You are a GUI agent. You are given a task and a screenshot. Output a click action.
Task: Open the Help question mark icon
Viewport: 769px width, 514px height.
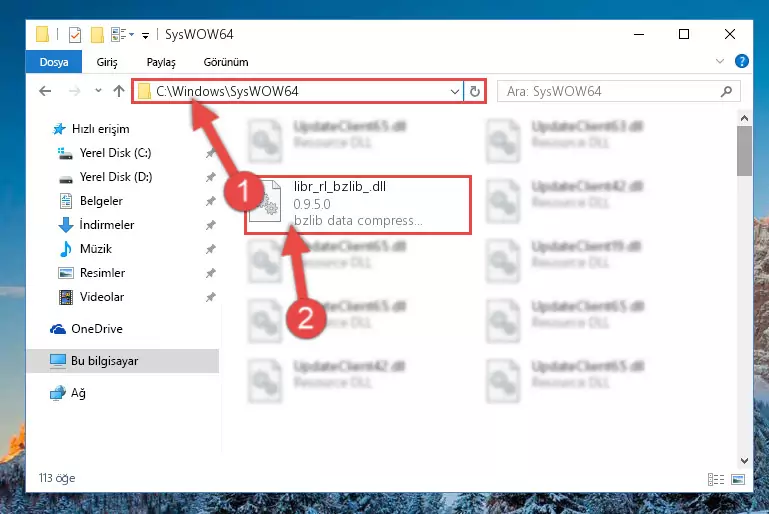coord(742,61)
